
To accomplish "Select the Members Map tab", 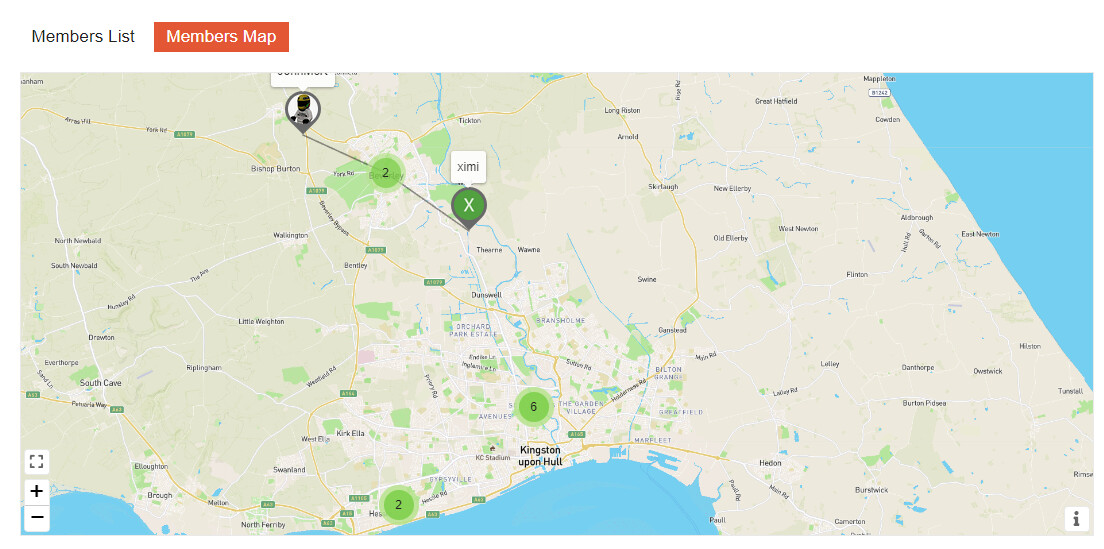I will click(x=221, y=37).
